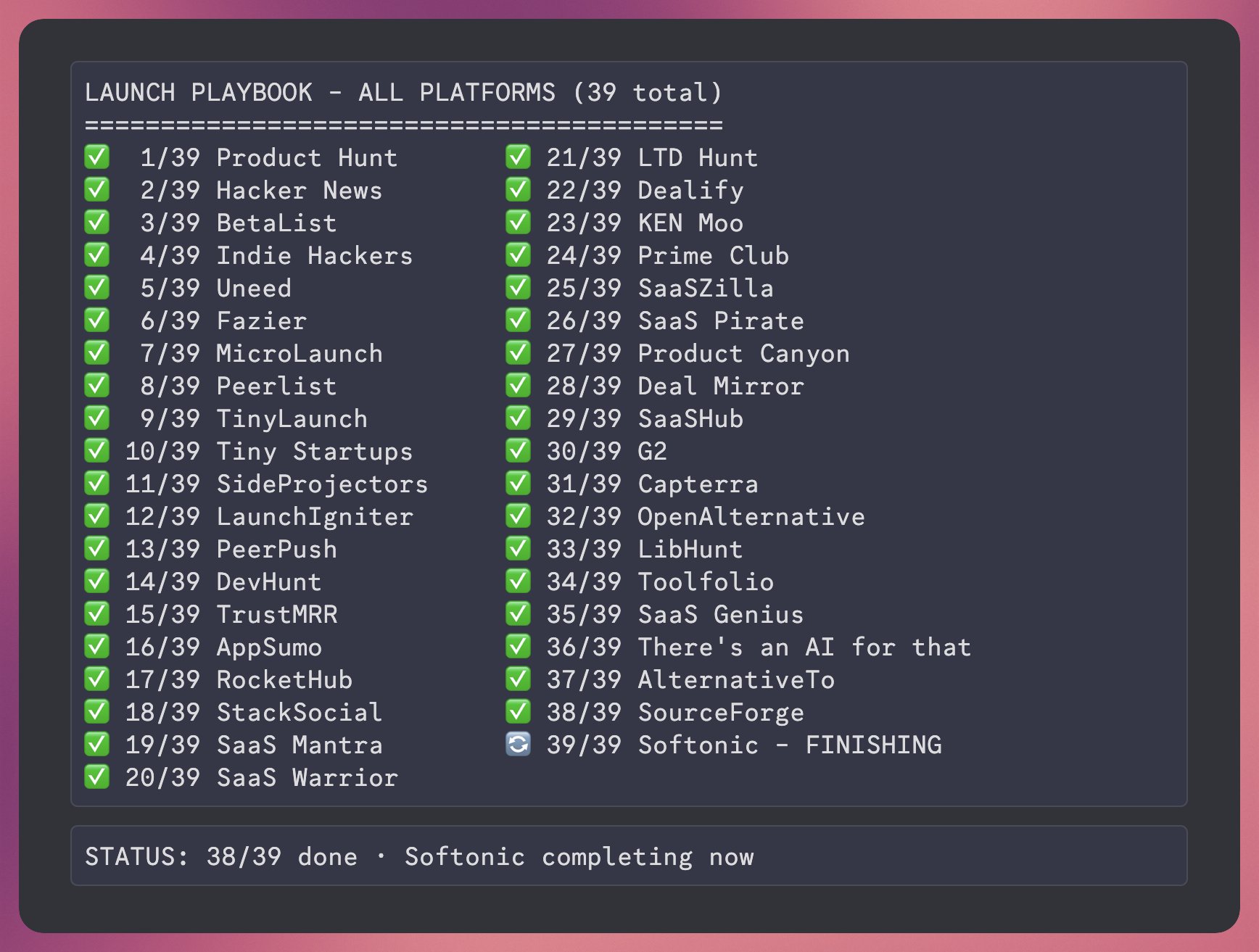The image size is (1259, 952).
Task: Click the "28/39 Deal Mirror" line
Action: [x=675, y=386]
